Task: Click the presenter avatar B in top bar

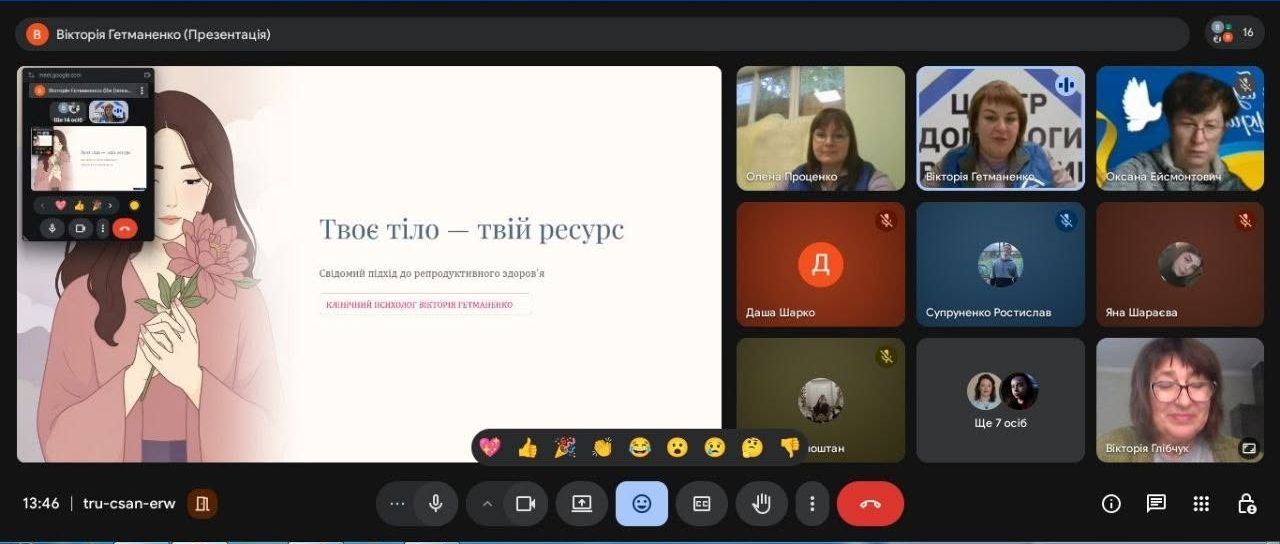Action: pos(37,34)
